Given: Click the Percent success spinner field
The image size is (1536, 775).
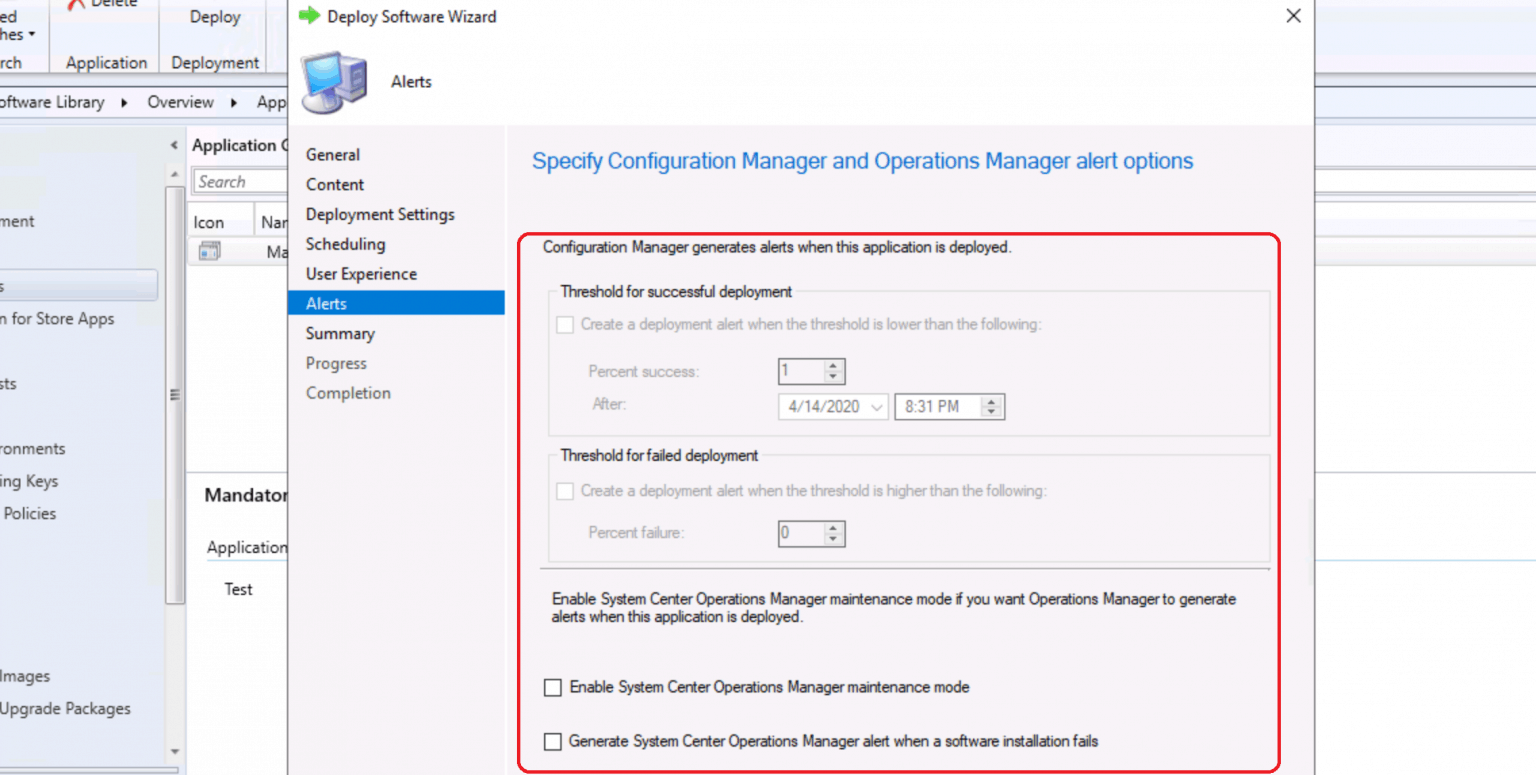Looking at the screenshot, I should (x=801, y=371).
